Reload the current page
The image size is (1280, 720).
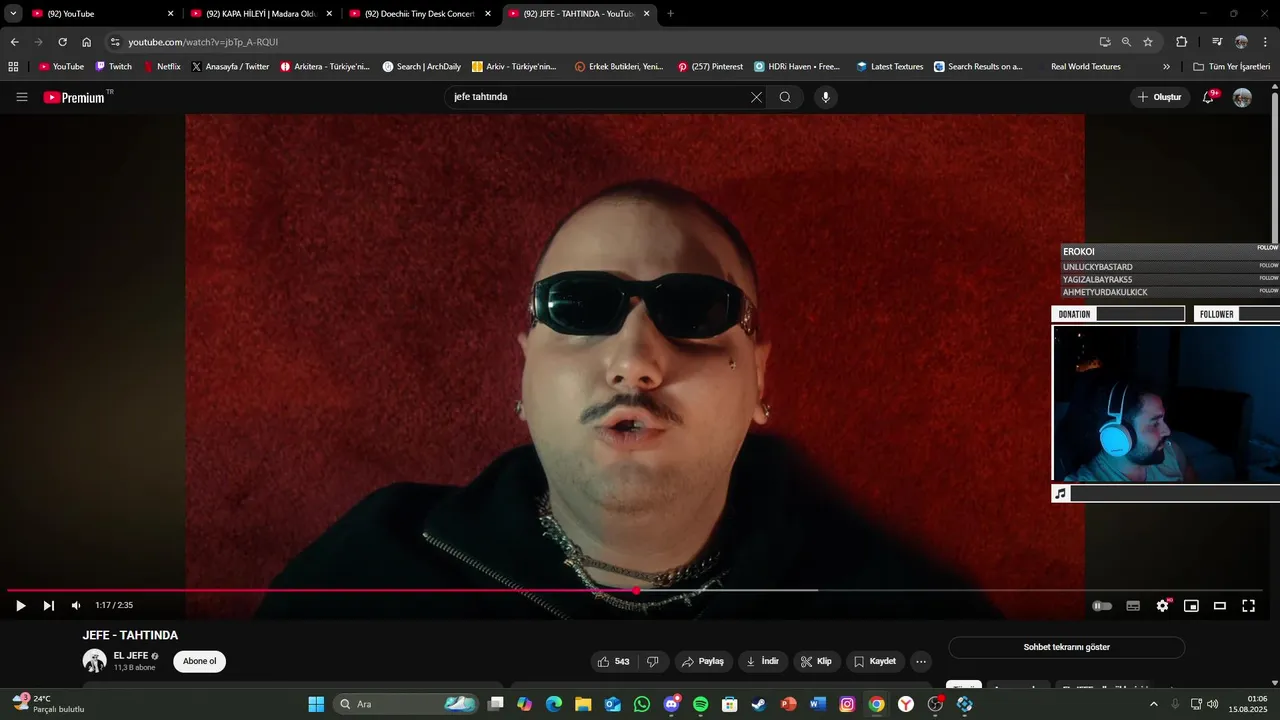point(62,42)
